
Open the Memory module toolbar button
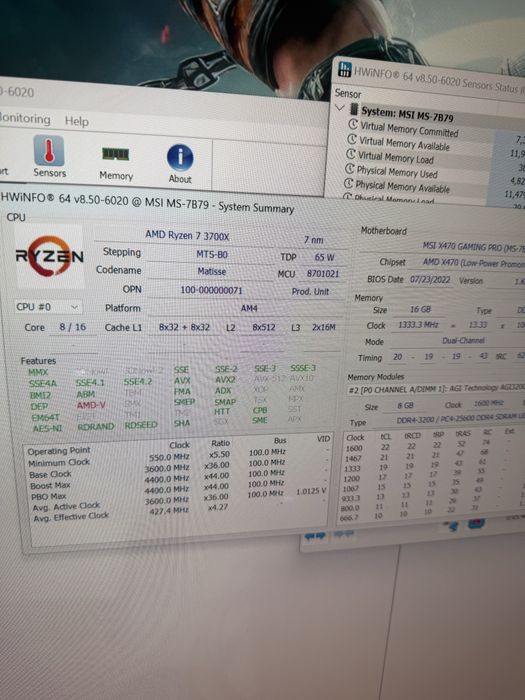click(116, 163)
